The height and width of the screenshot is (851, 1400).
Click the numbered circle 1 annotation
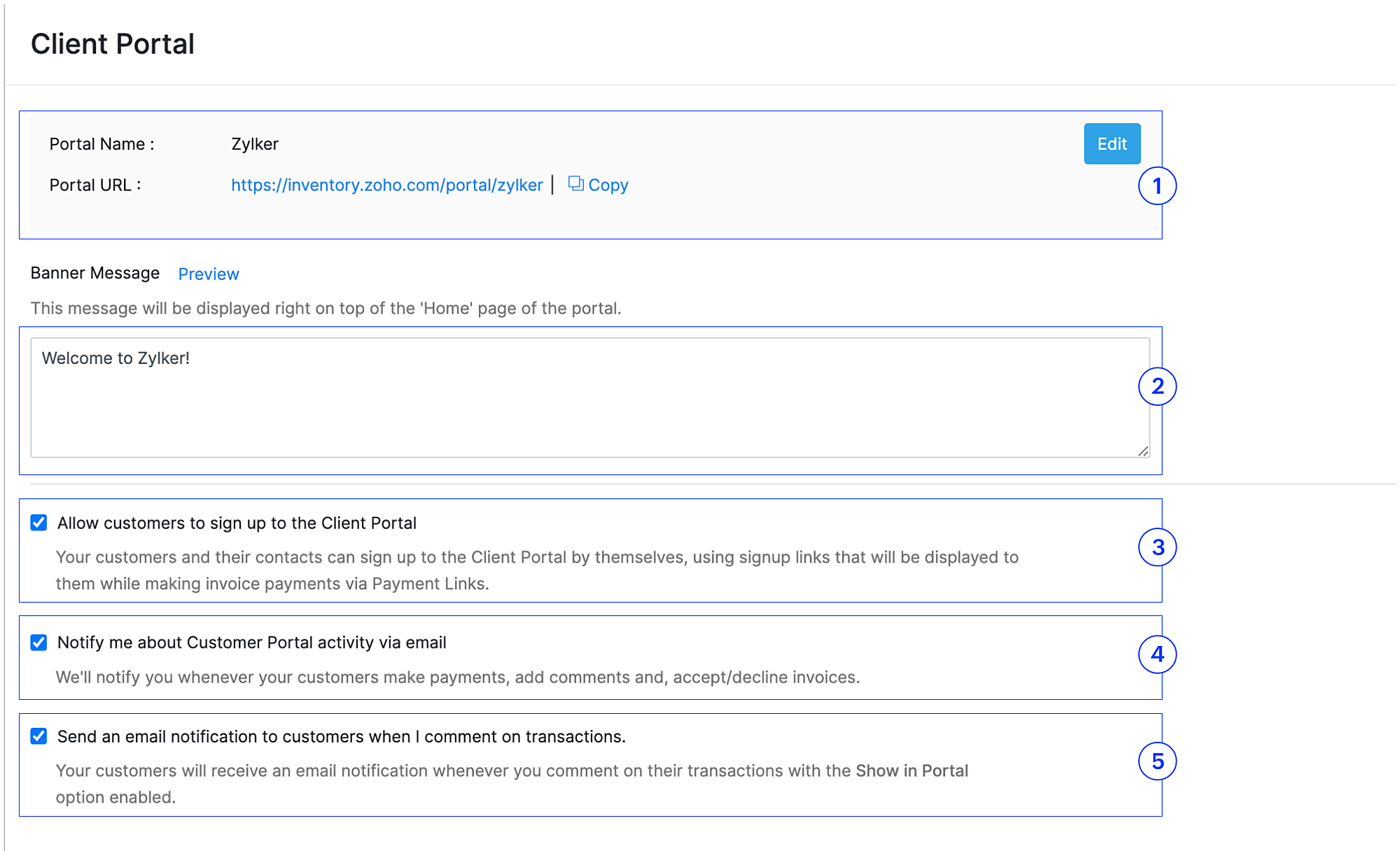point(1157,186)
